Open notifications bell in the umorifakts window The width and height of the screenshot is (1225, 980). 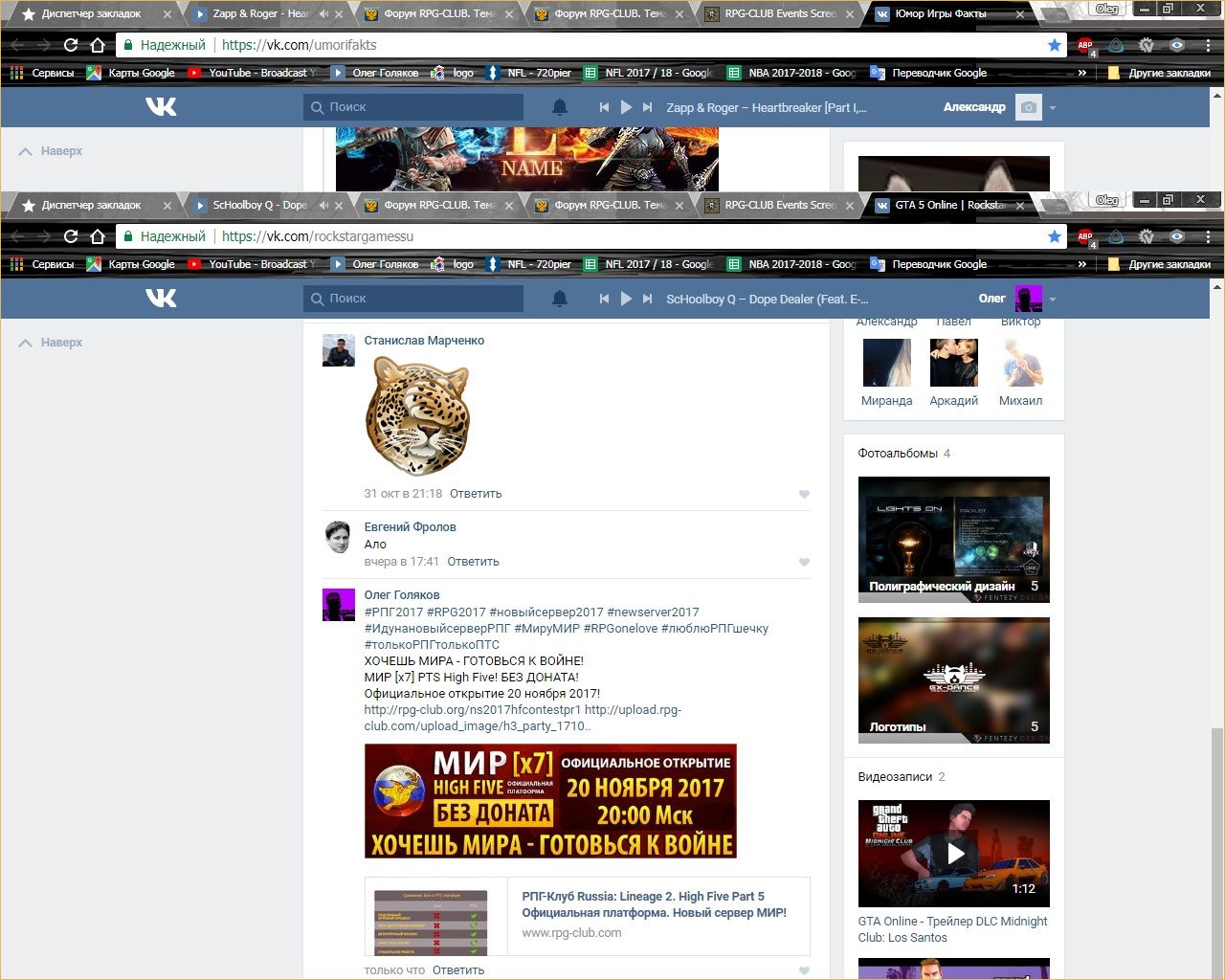click(x=560, y=107)
